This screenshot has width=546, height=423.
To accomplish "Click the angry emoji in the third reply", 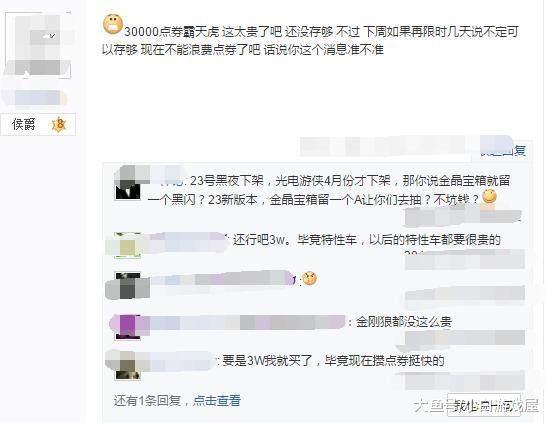I will pos(310,279).
